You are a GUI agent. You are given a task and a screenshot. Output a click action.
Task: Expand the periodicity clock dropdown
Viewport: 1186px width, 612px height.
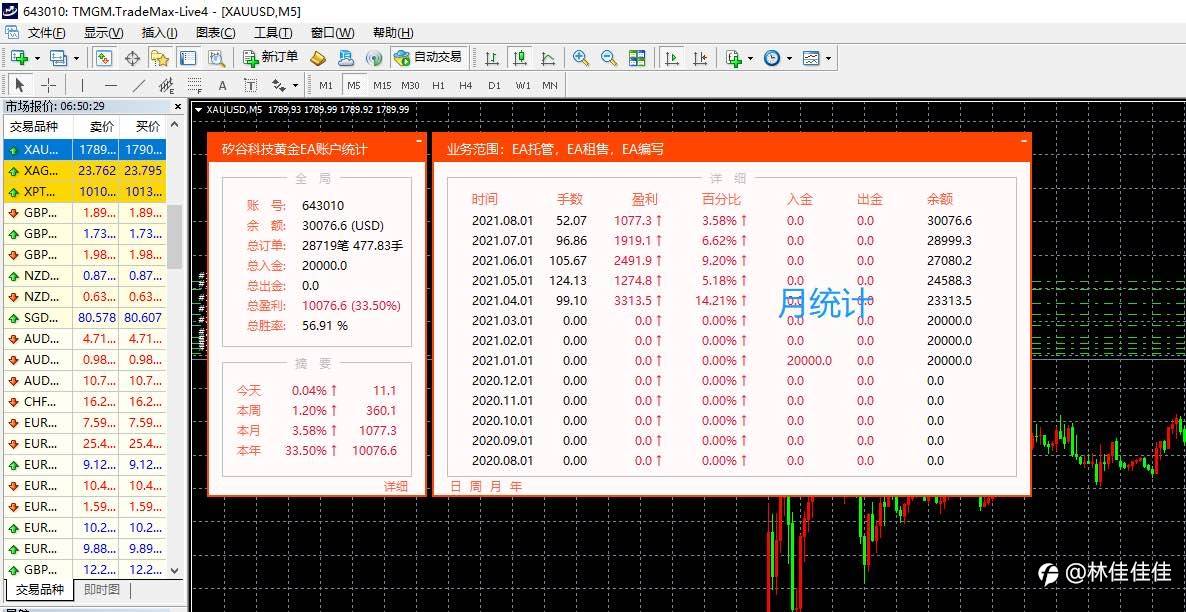[778, 57]
